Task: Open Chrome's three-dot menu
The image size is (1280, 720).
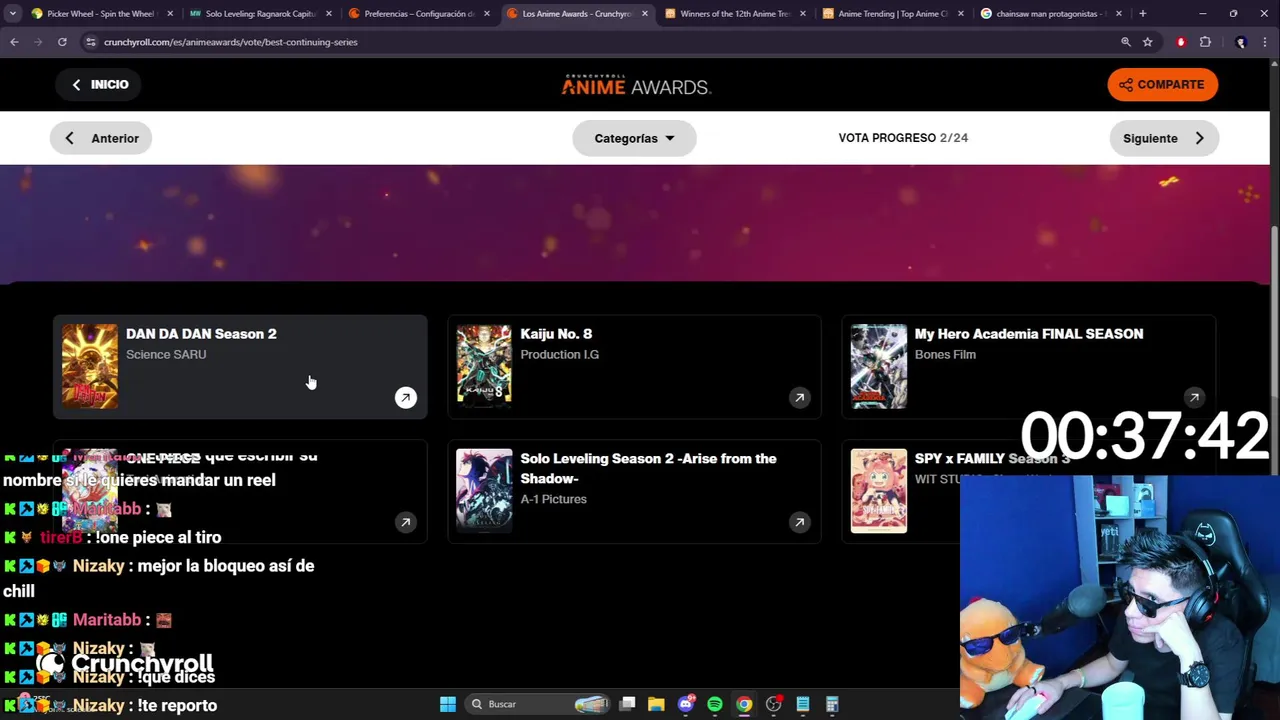Action: point(1265,42)
